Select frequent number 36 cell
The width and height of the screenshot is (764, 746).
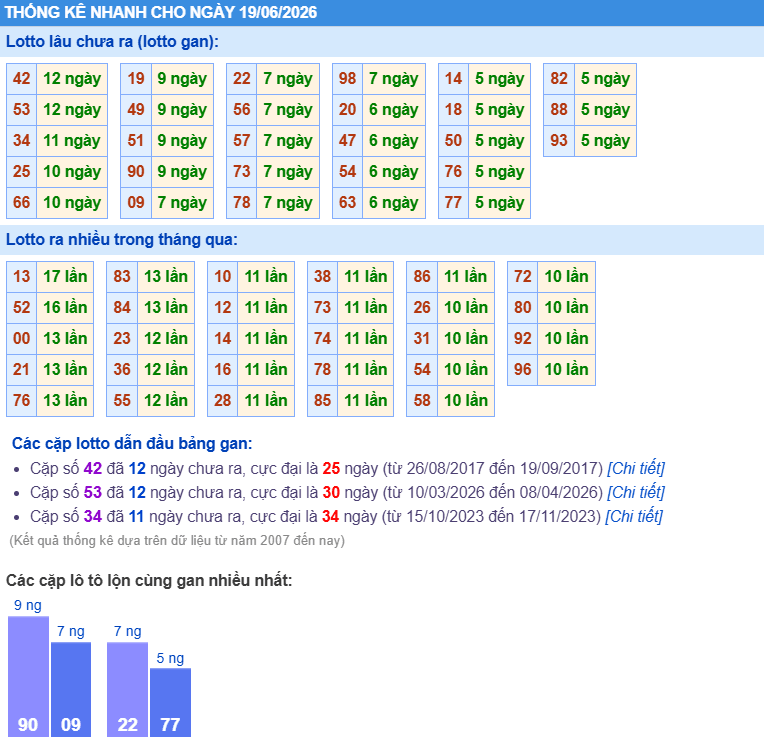[122, 369]
